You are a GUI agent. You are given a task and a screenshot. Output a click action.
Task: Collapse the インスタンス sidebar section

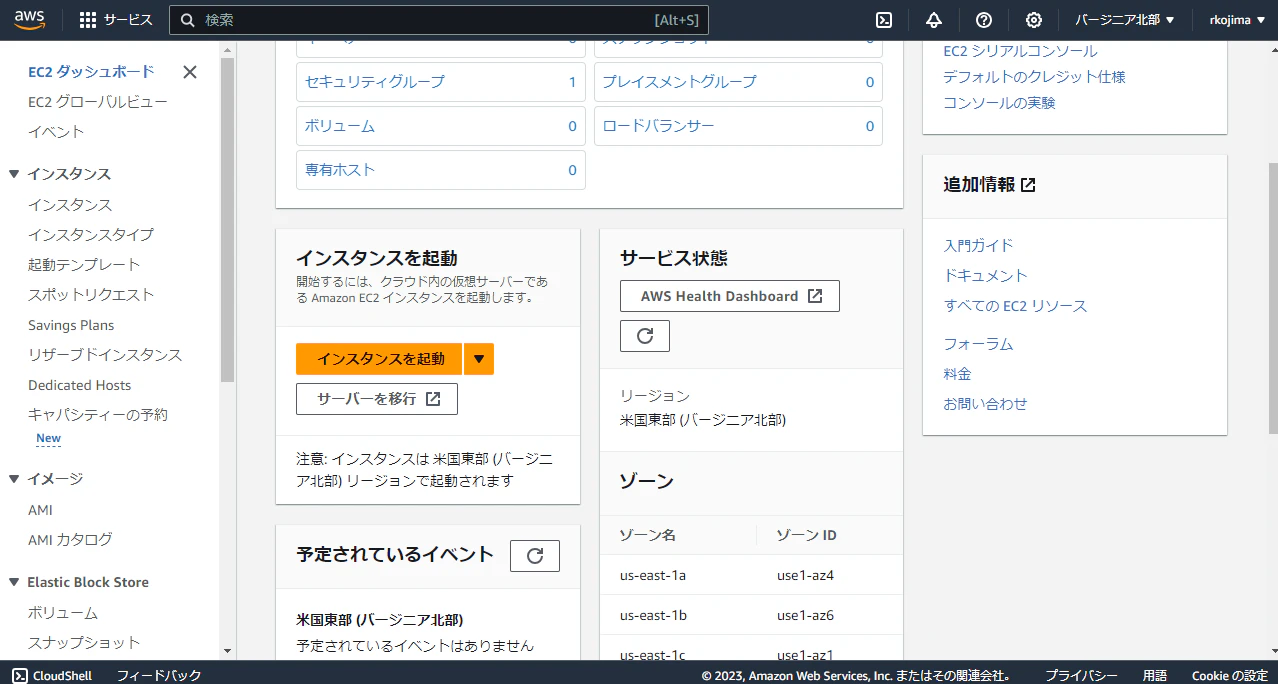pos(14,174)
